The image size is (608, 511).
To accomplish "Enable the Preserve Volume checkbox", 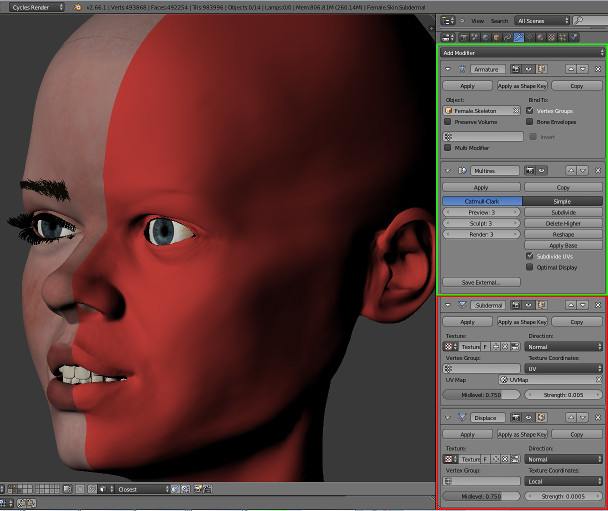I will tap(448, 122).
